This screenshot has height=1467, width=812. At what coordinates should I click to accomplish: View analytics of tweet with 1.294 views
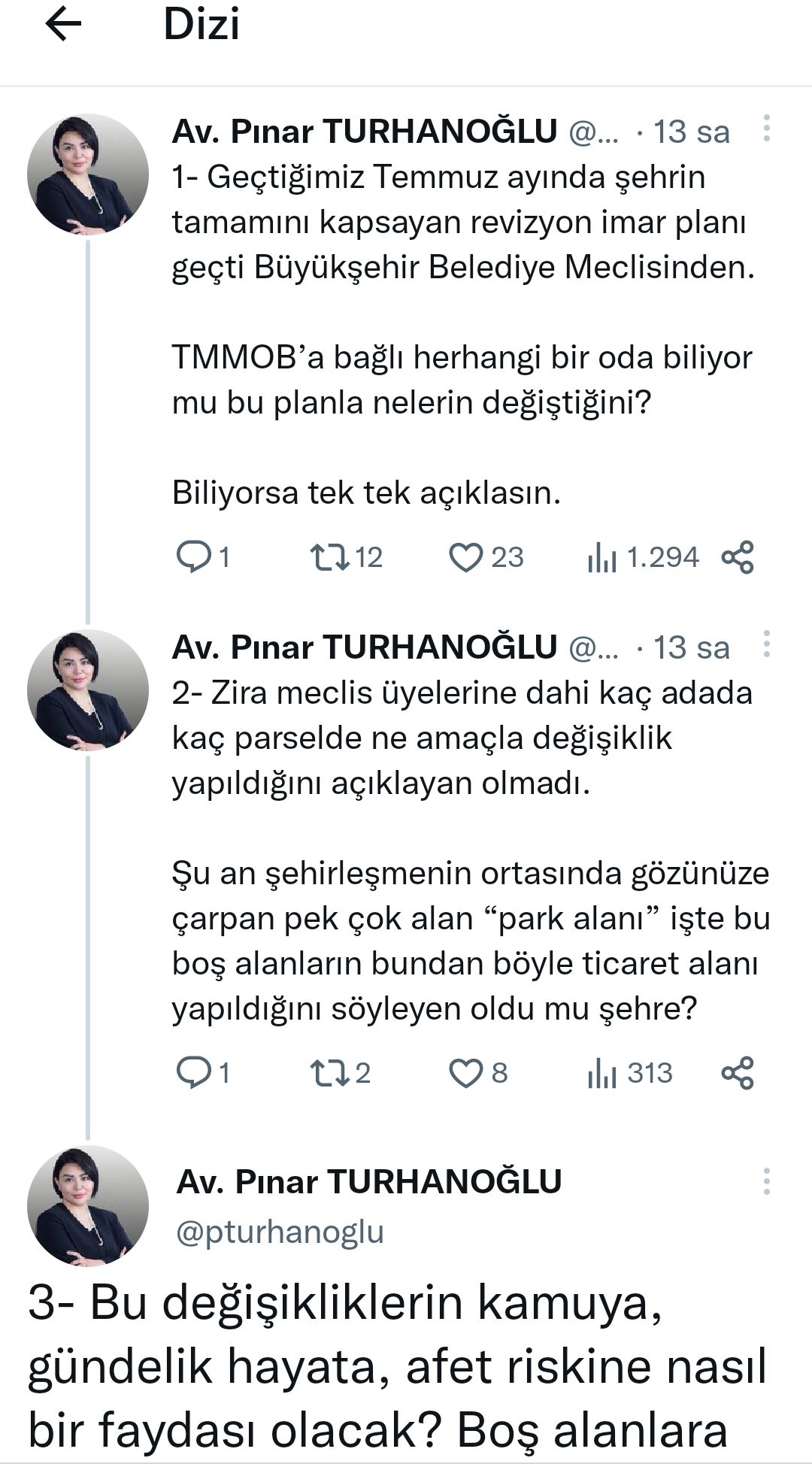point(601,558)
